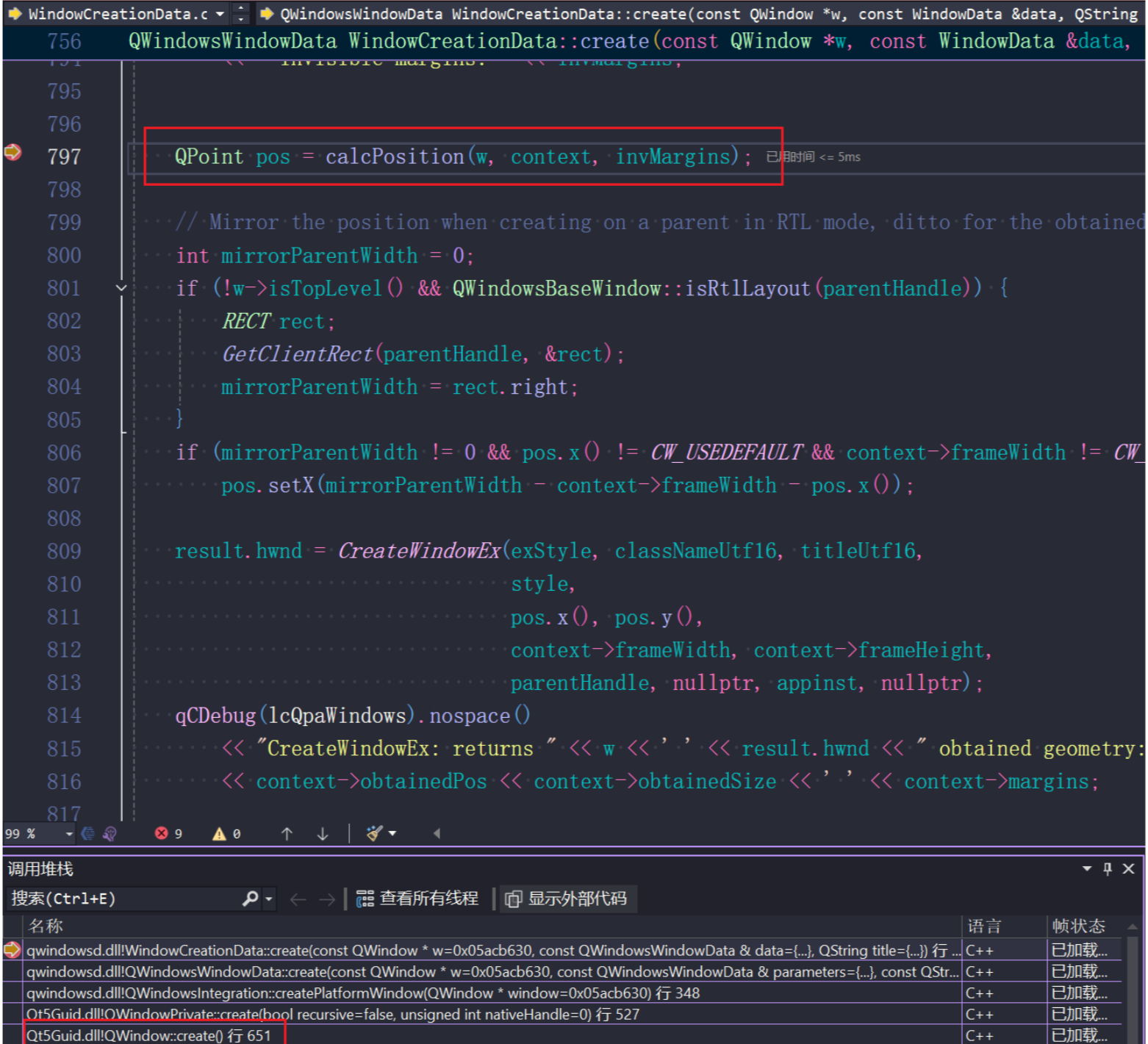Click the mirrorParentWidth declaration on line 800
1148x1044 pixels.
click(319, 256)
